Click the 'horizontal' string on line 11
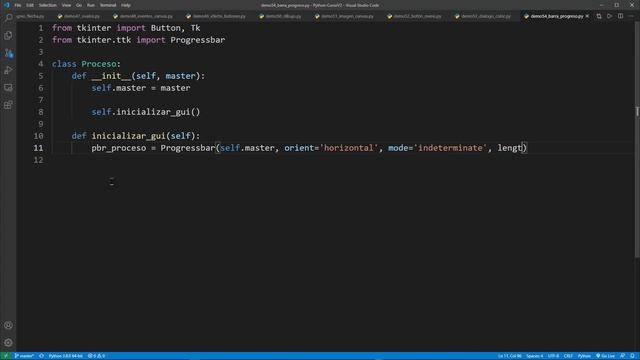Image resolution: width=640 pixels, height=360 pixels. point(349,148)
